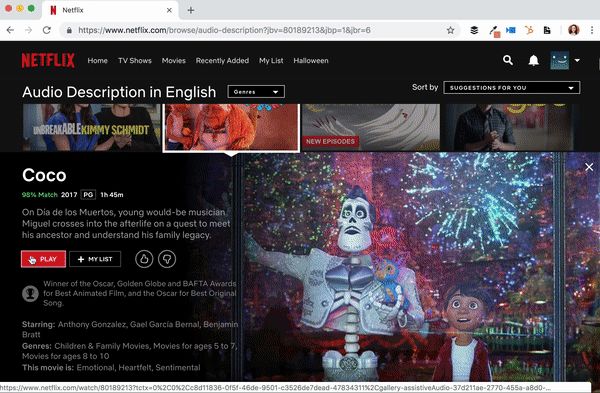This screenshot has width=600, height=393.
Task: Click the Emotional tag
Action: 95,368
